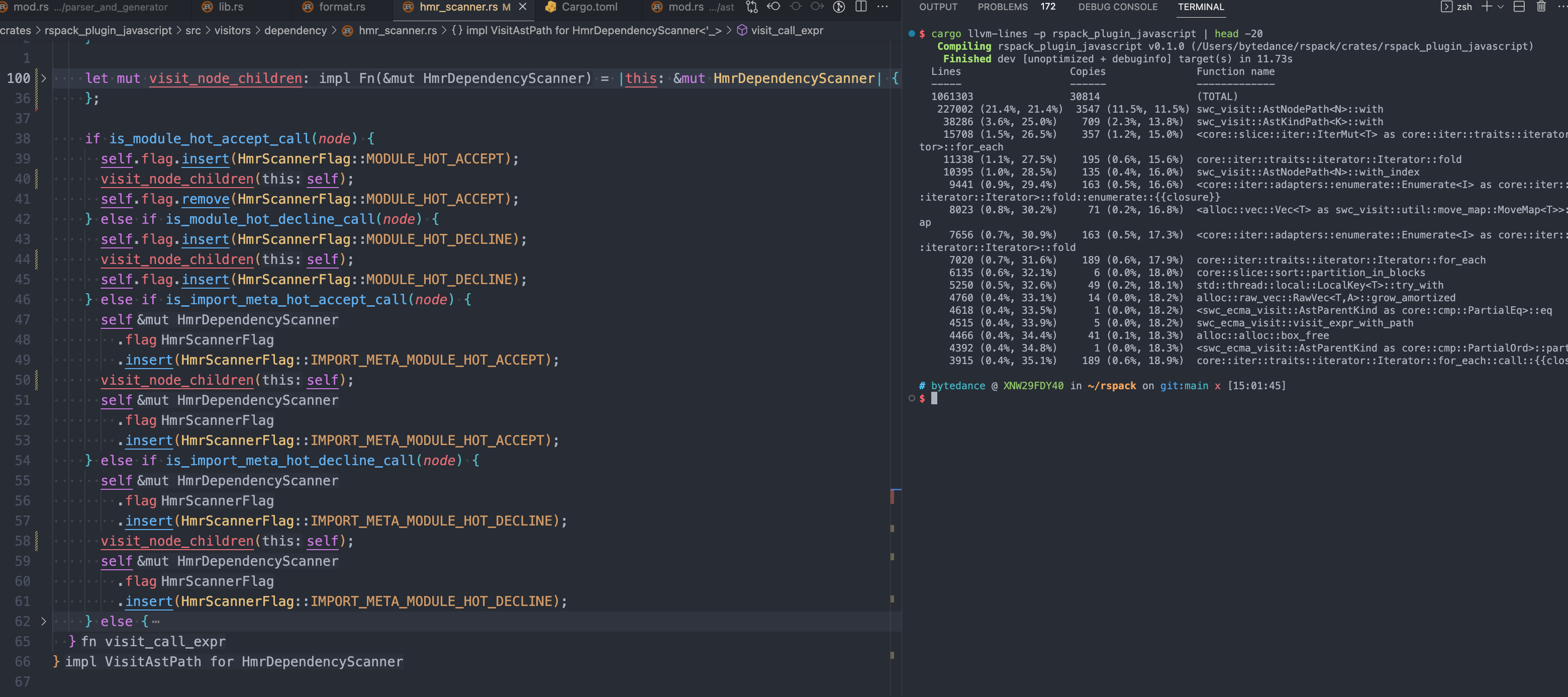Open editor more actions ellipsis
Image resolution: width=1568 pixels, height=697 pixels.
(x=883, y=8)
